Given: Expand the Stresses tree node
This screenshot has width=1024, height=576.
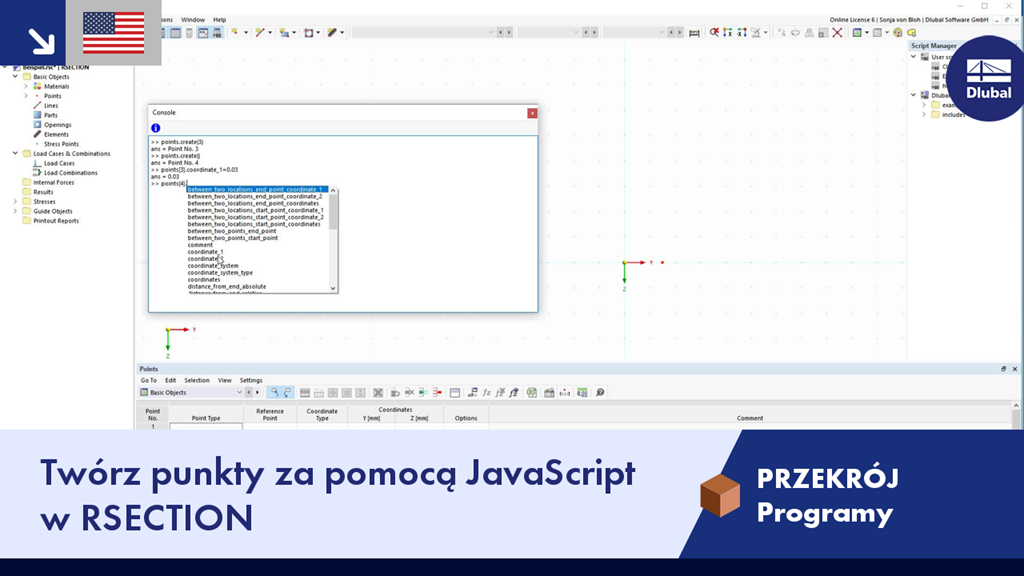Looking at the screenshot, I should (15, 202).
